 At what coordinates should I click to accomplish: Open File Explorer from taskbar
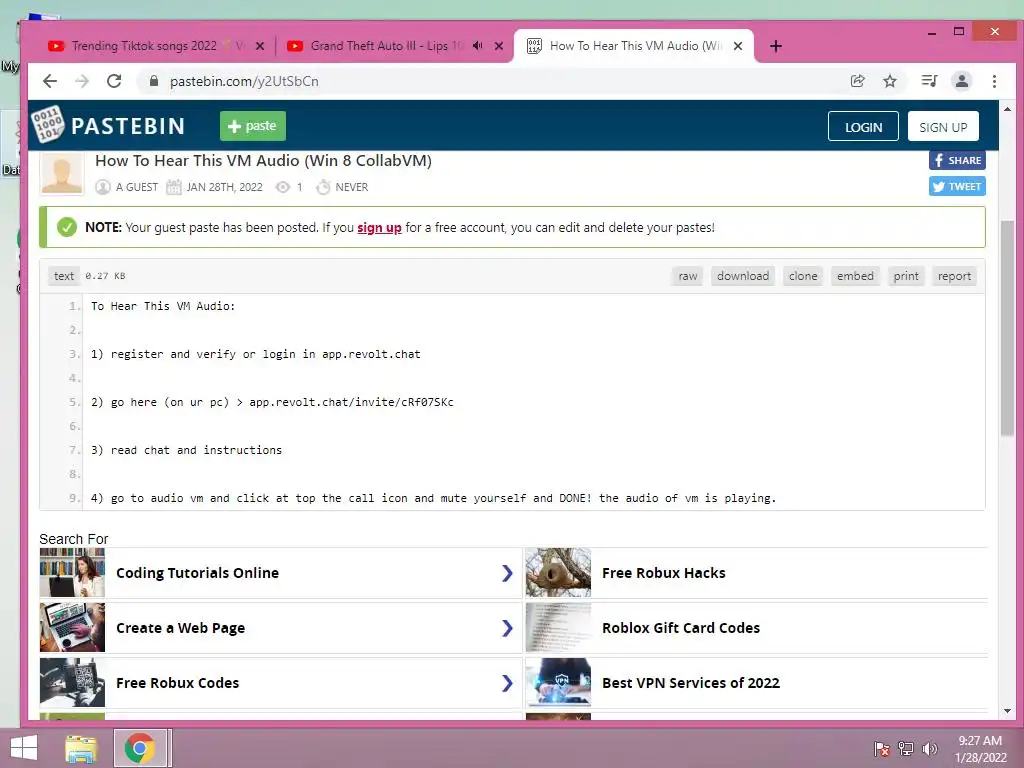click(x=81, y=748)
